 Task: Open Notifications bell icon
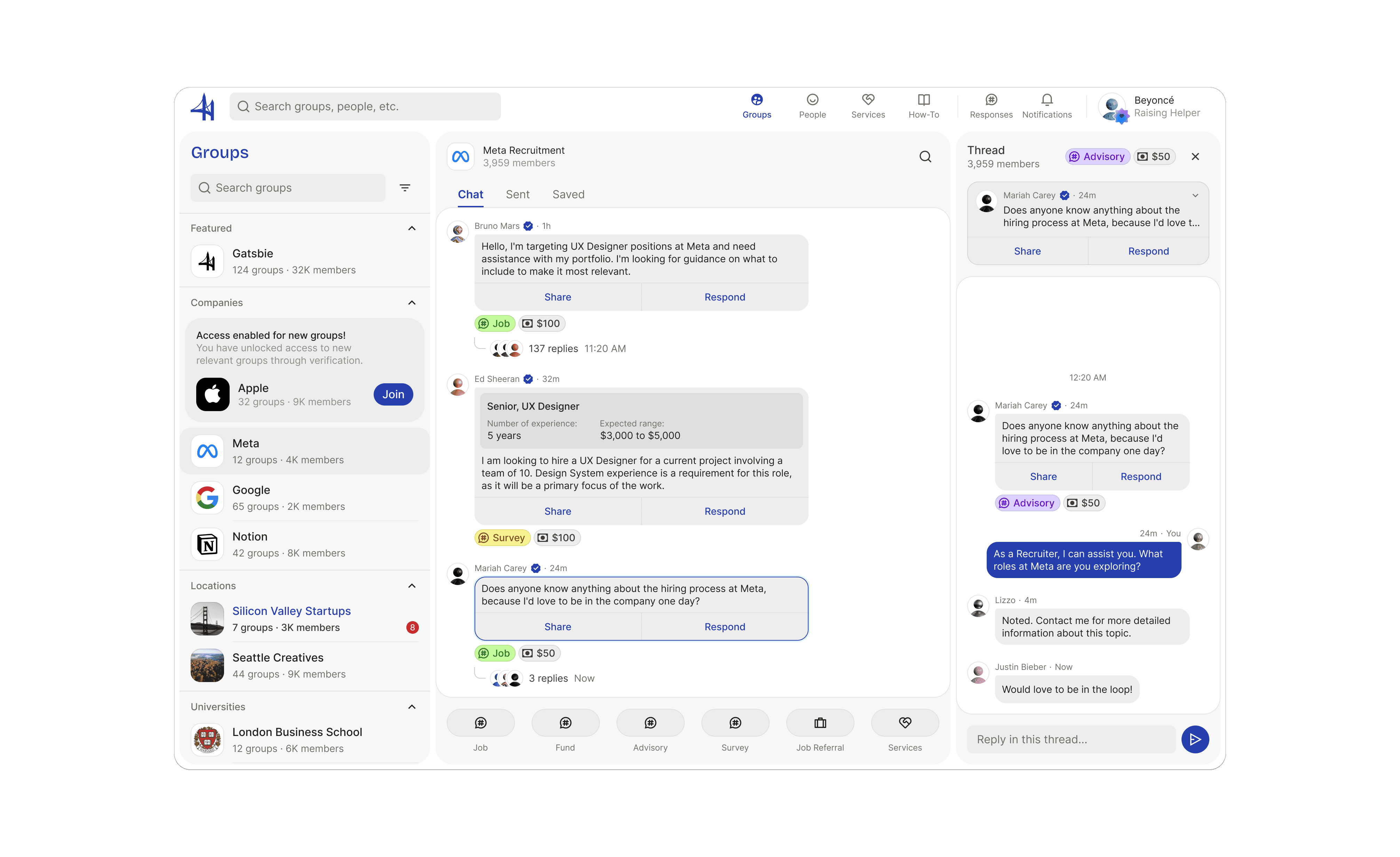1047,101
